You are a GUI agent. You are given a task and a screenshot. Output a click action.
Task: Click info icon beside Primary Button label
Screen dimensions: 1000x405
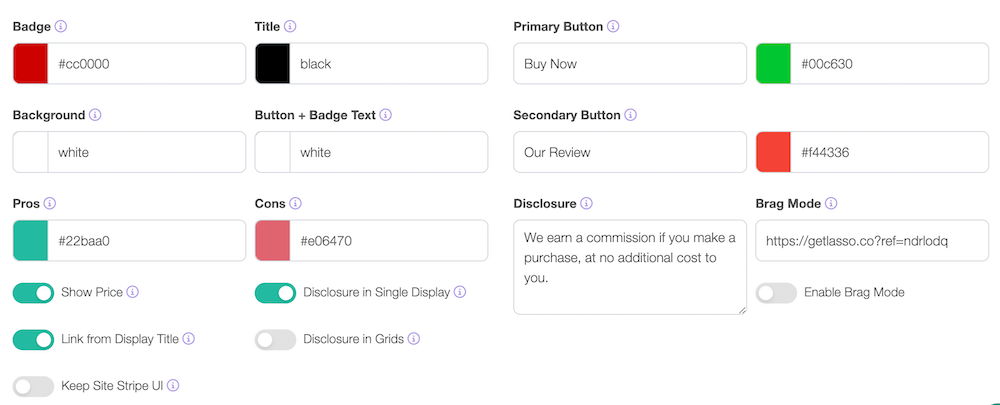(x=613, y=27)
